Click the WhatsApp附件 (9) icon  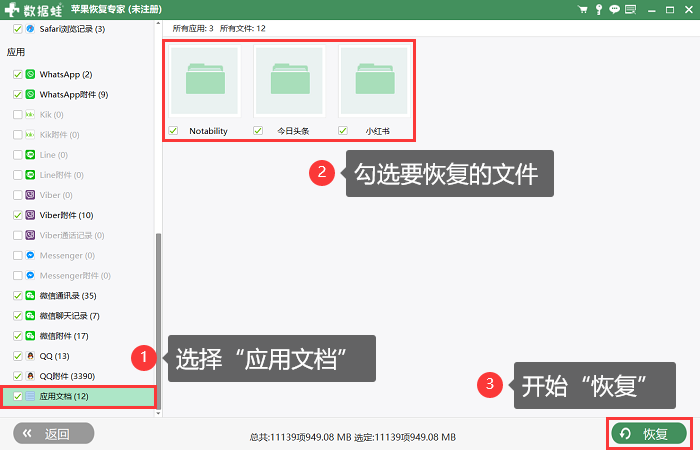point(30,94)
